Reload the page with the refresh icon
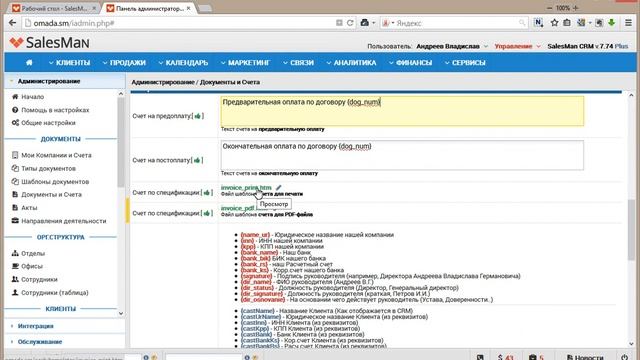Screen dimensions: 640x360 [350, 23]
